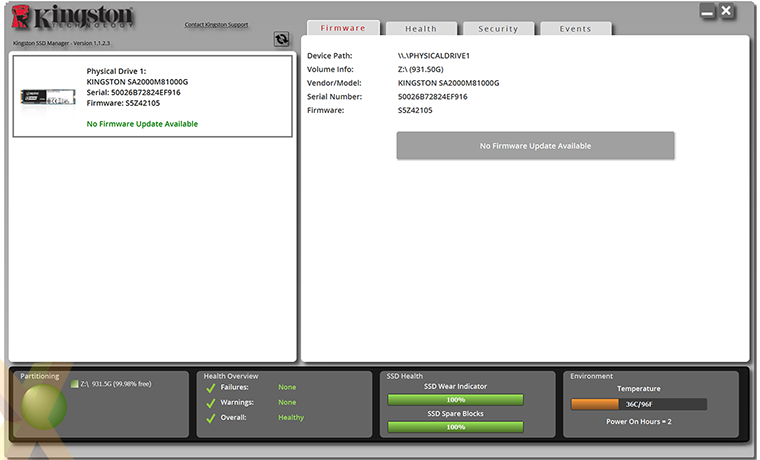Image resolution: width=760 pixels, height=460 pixels.
Task: Click the green checkmark beside Failures
Action: (211, 388)
